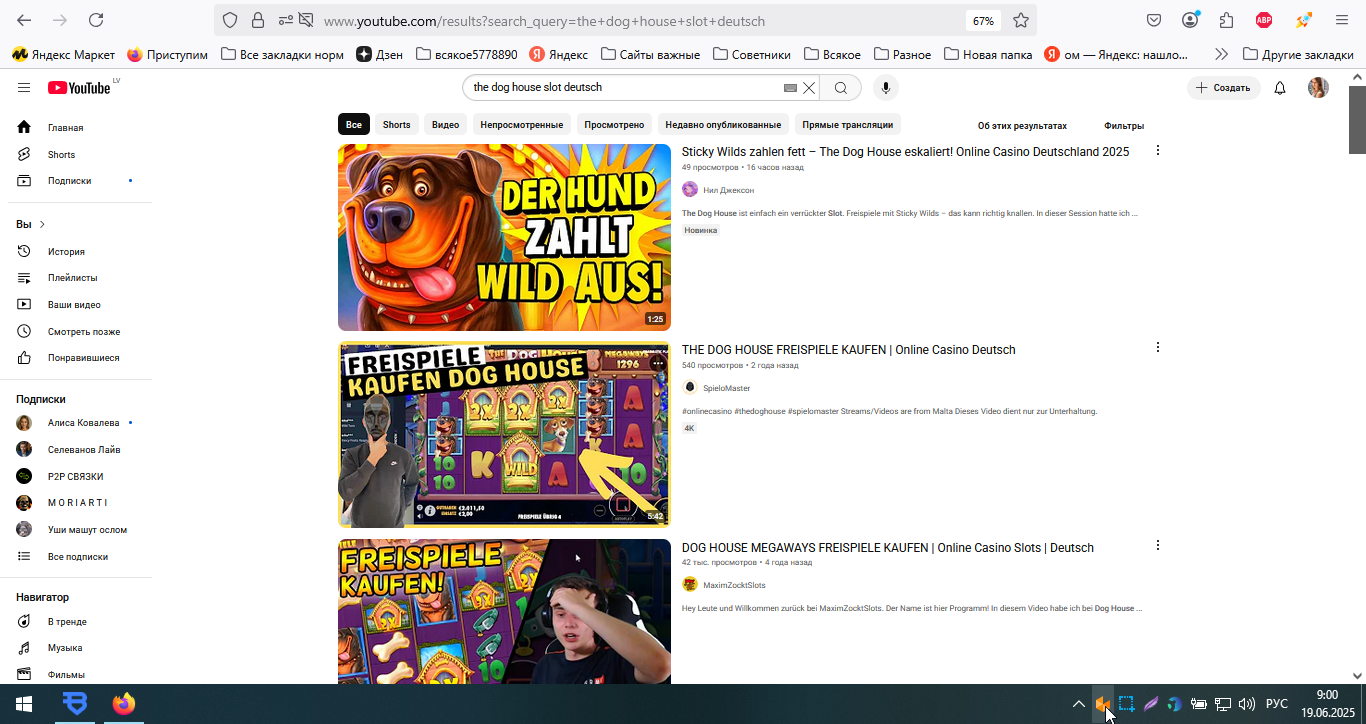Show more bookmarks with the overflow chevron
This screenshot has width=1366, height=724.
[x=1221, y=54]
